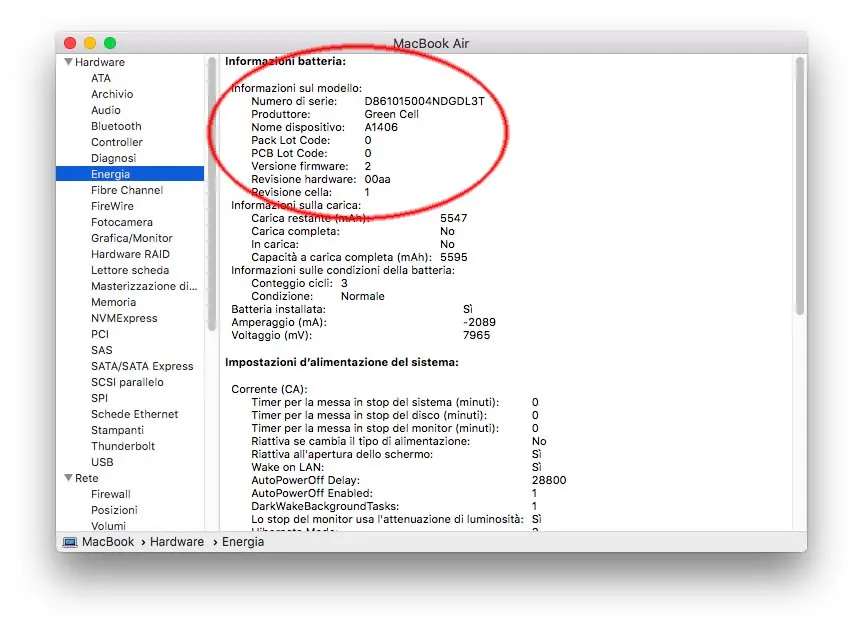Open the Firewall section under Rete
This screenshot has width=863, height=632.
coord(111,494)
